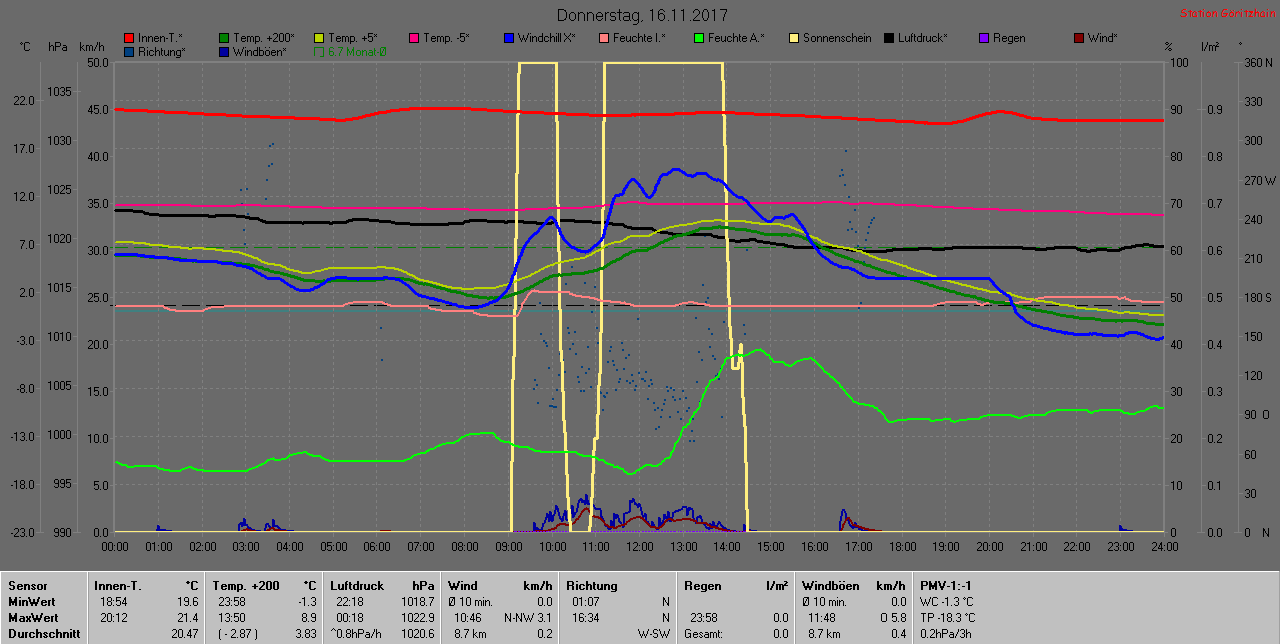
Task: Click the Richtung legend label
Action: click(x=161, y=51)
